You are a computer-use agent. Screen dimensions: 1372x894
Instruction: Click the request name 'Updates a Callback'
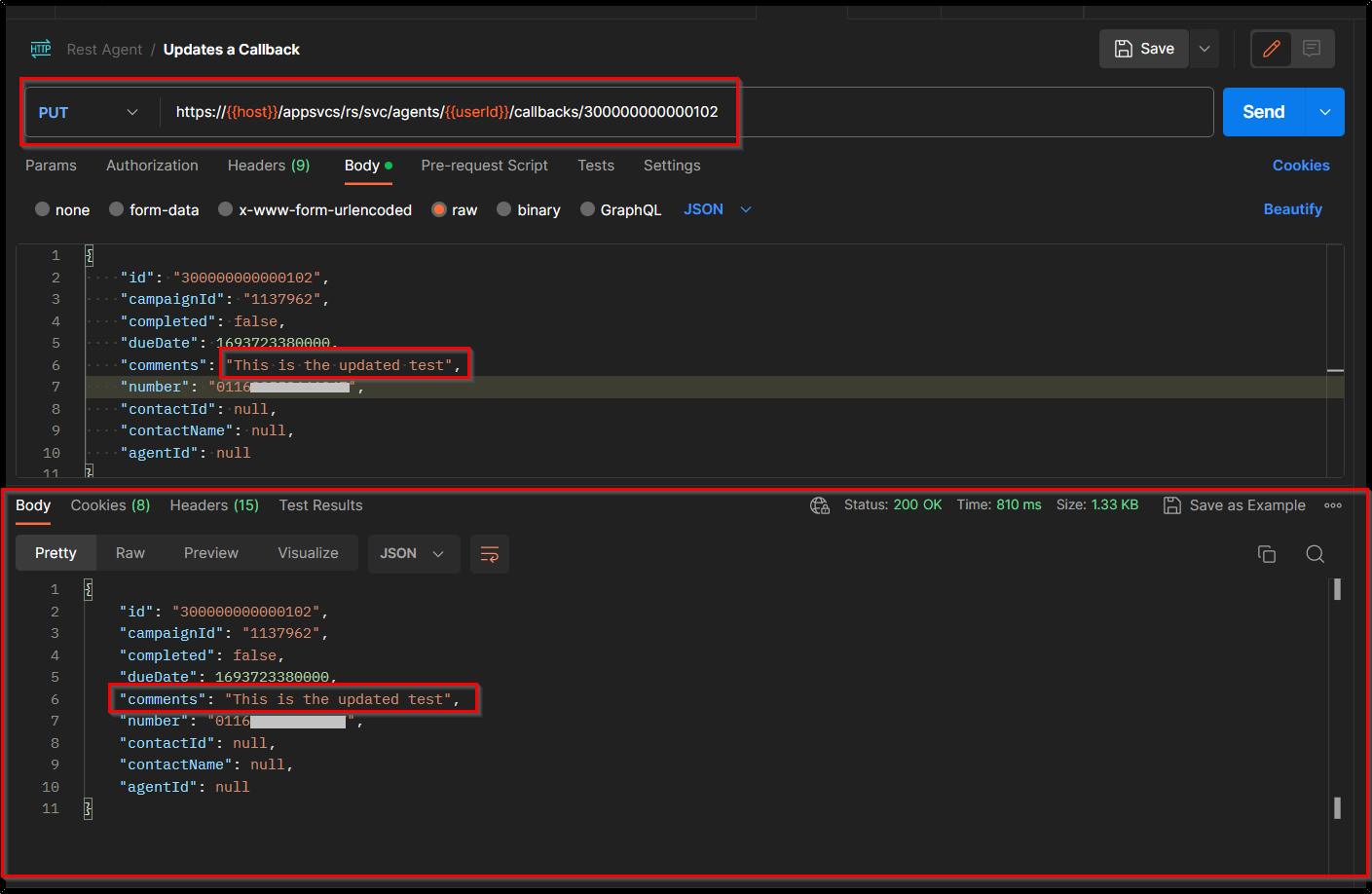tap(232, 50)
